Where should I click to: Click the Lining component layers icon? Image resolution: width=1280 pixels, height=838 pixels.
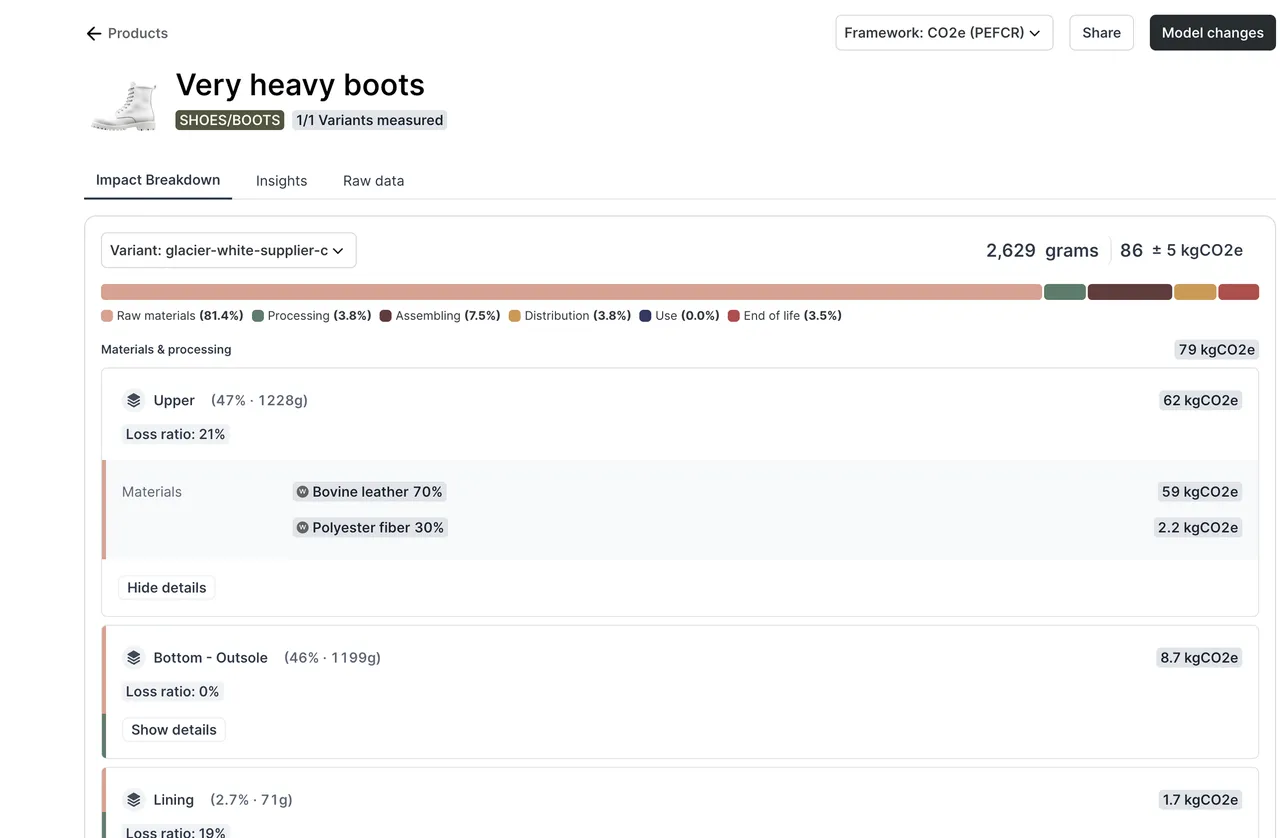[x=134, y=799]
